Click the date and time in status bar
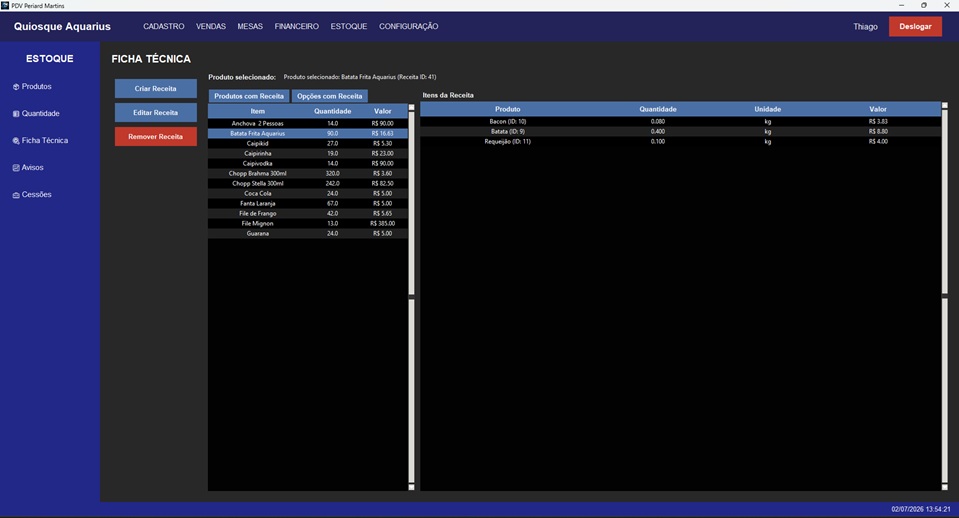 (x=921, y=509)
